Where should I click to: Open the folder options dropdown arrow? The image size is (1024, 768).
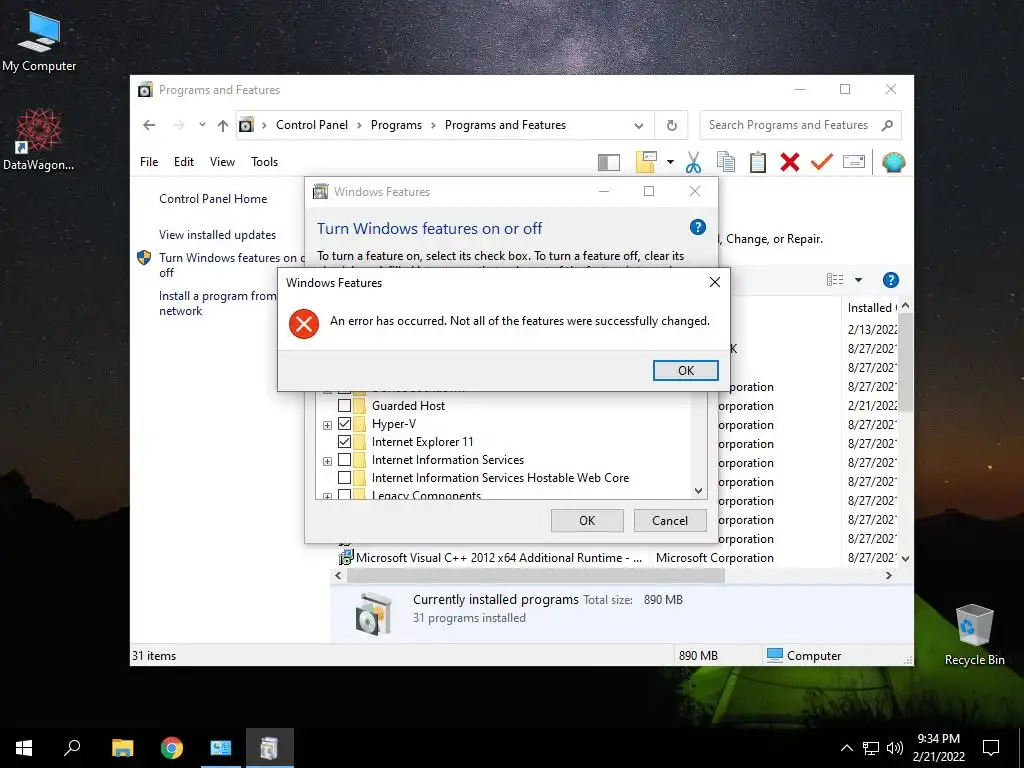point(670,162)
